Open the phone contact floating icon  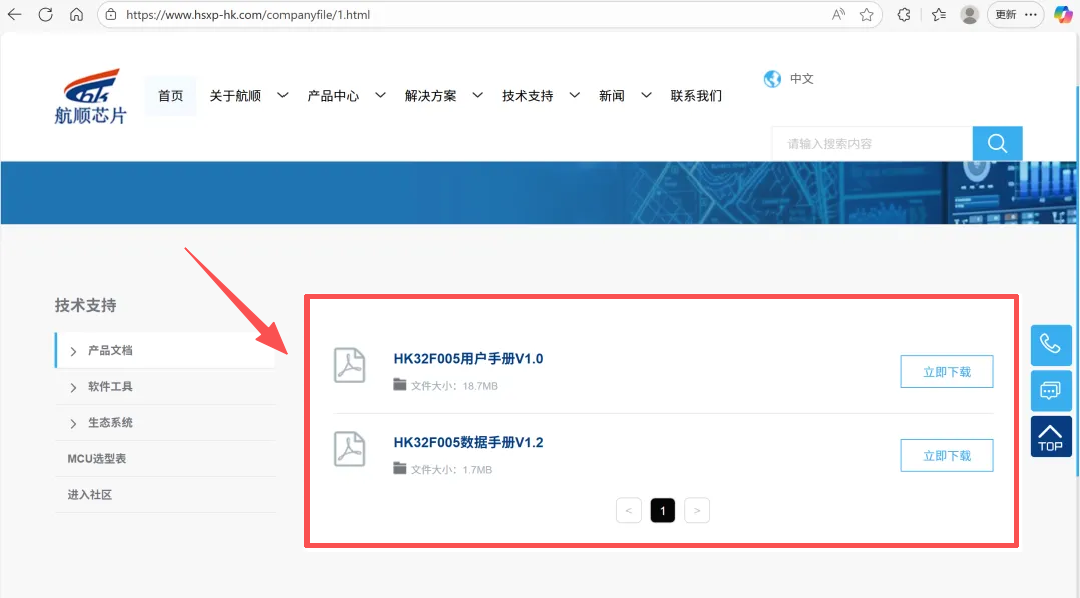[1051, 344]
